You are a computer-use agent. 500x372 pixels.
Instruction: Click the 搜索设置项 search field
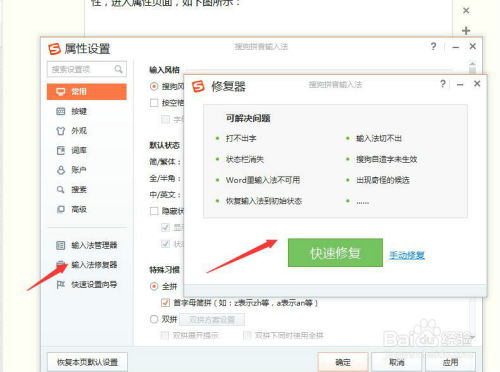click(87, 69)
